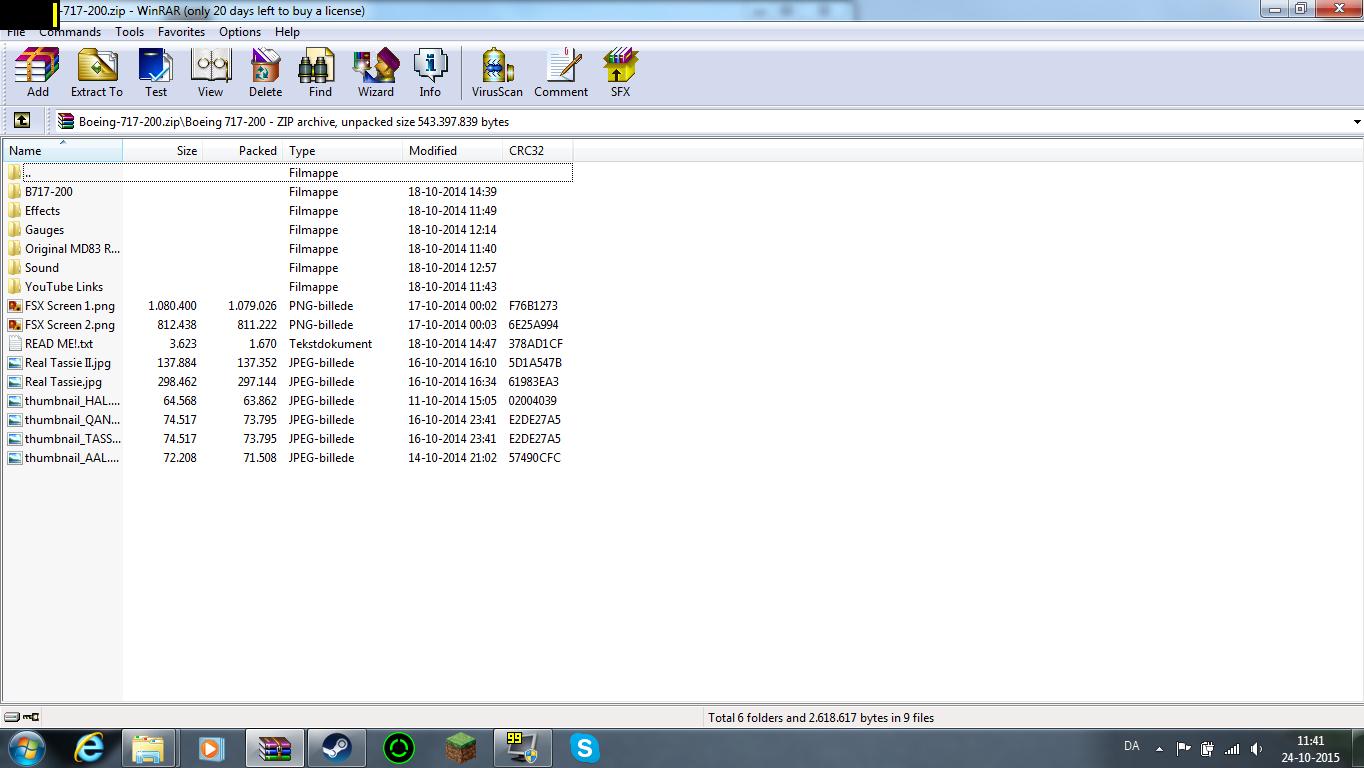1364x768 pixels.
Task: Sort by Modified column header
Action: click(x=453, y=151)
